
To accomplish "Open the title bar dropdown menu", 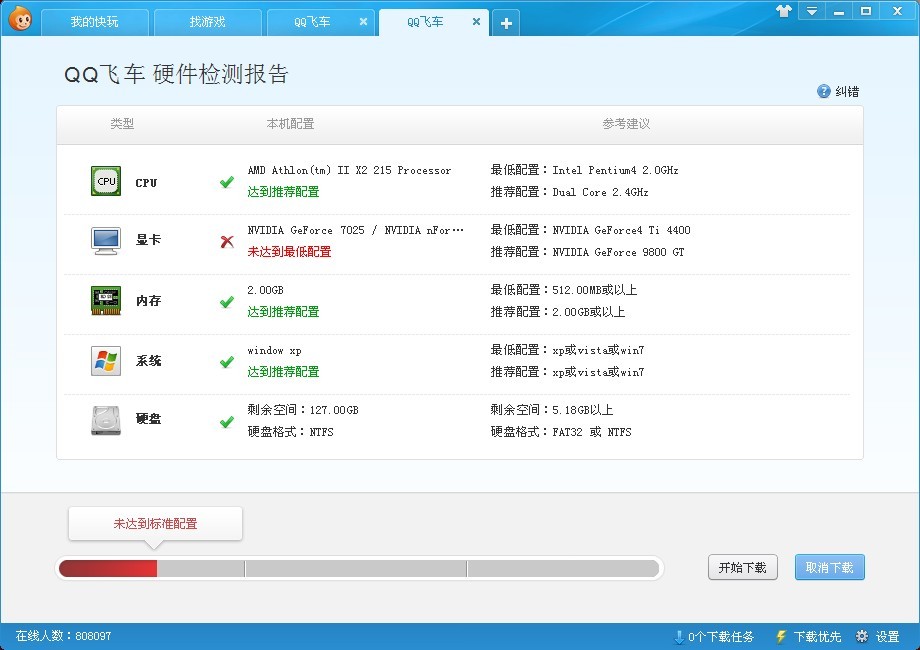I will tap(812, 11).
